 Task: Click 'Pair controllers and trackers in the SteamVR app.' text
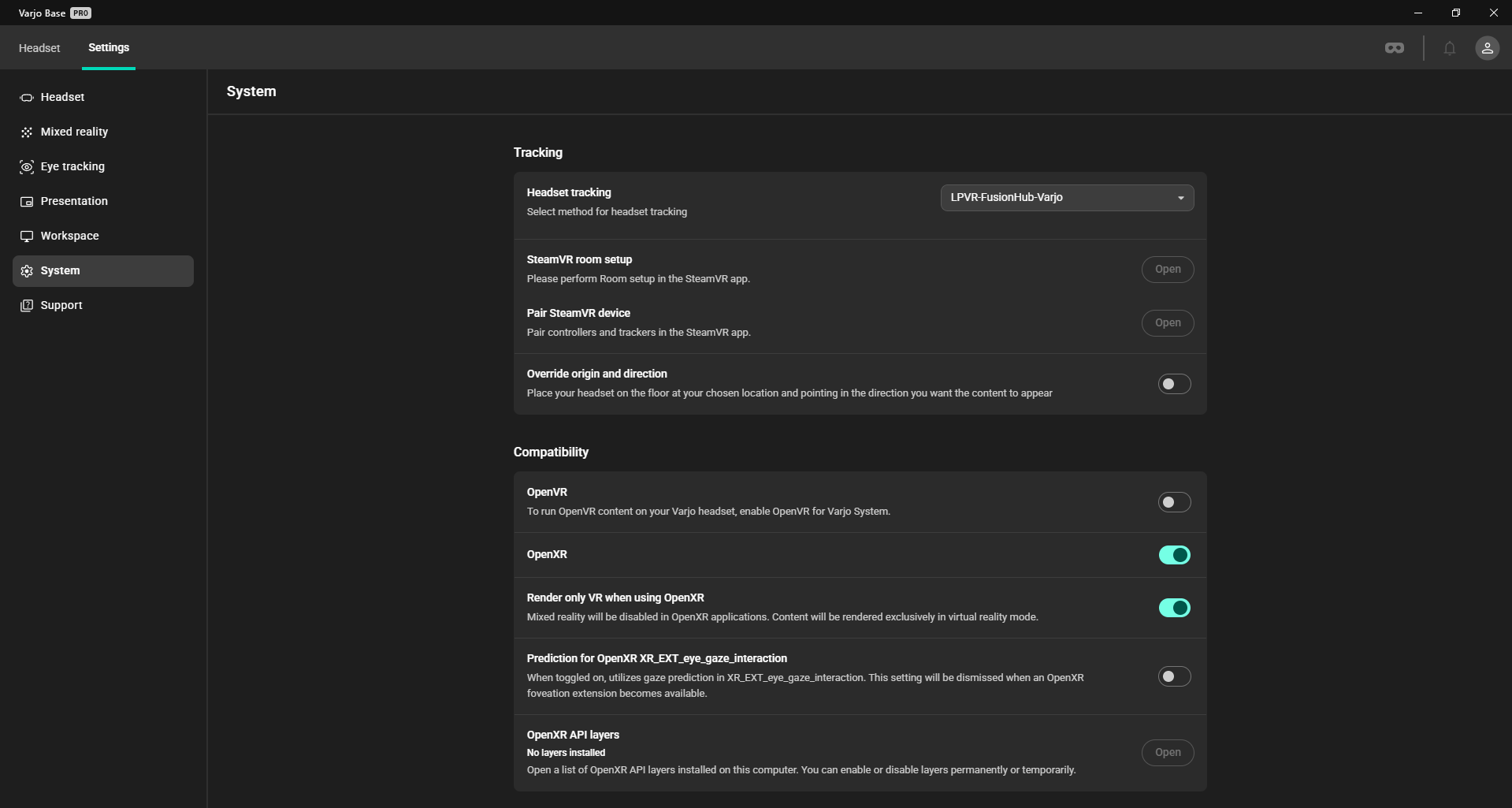[639, 333]
